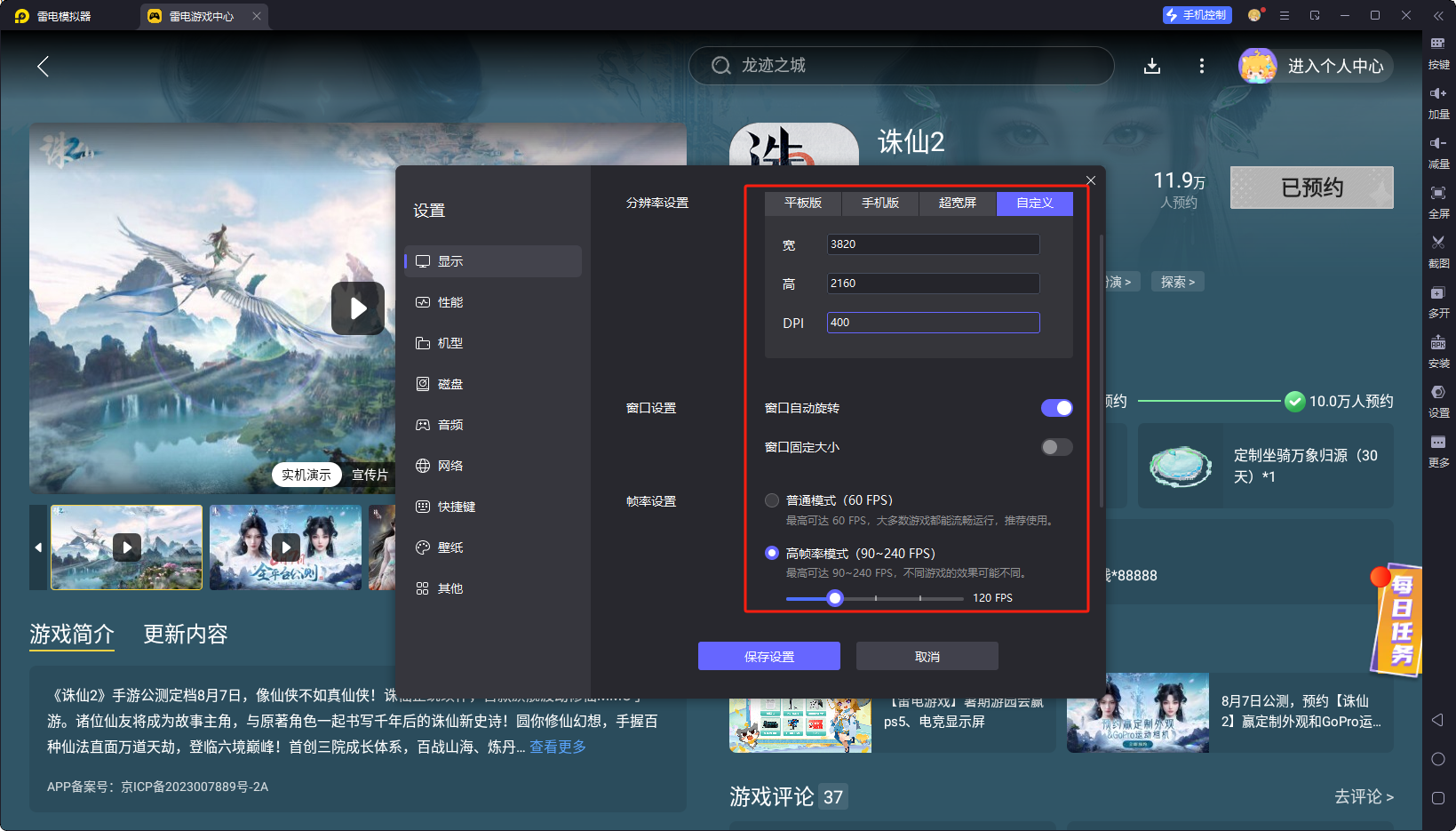This screenshot has width=1456, height=831.
Task: Click 去评论 > link
Action: [x=1364, y=796]
